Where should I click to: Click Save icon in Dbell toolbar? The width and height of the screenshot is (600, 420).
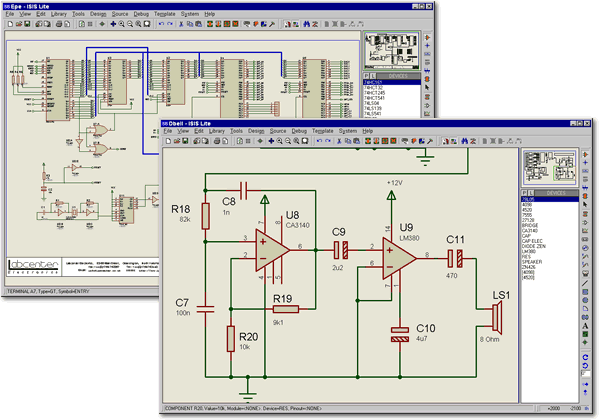[185, 141]
